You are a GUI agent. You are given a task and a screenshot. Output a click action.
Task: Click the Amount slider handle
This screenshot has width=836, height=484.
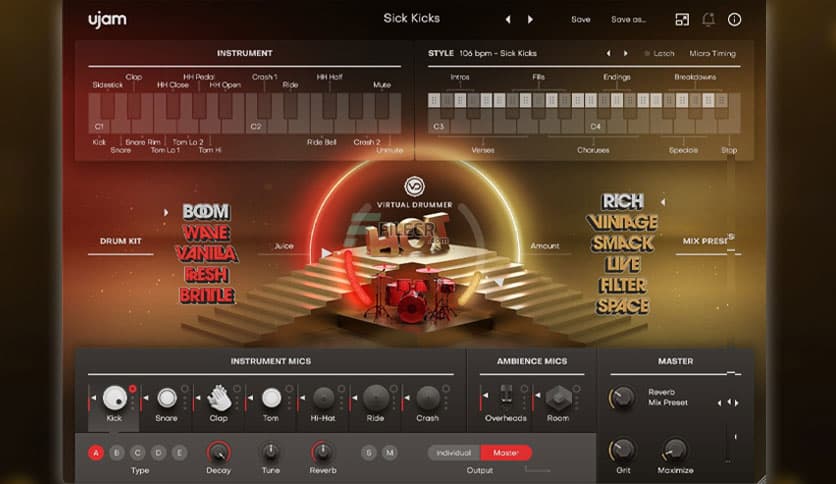[x=498, y=282]
